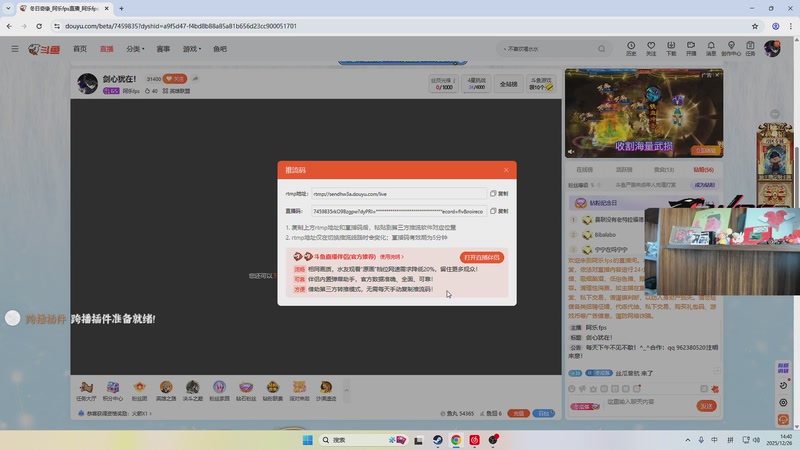Expand the 分类 category dropdown
The image size is (800, 450).
[x=135, y=49]
